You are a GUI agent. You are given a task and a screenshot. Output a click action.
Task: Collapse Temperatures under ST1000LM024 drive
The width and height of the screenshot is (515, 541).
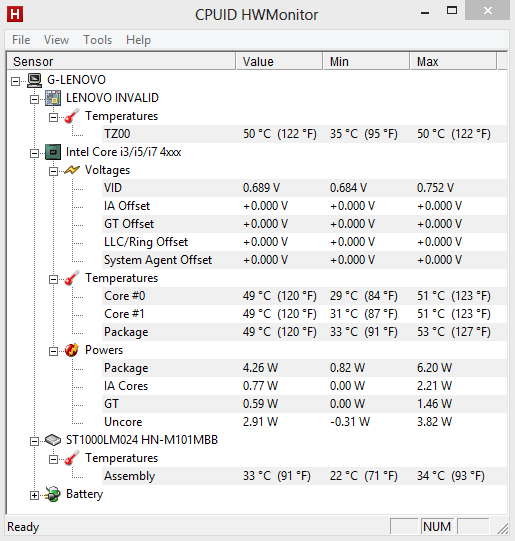53,460
